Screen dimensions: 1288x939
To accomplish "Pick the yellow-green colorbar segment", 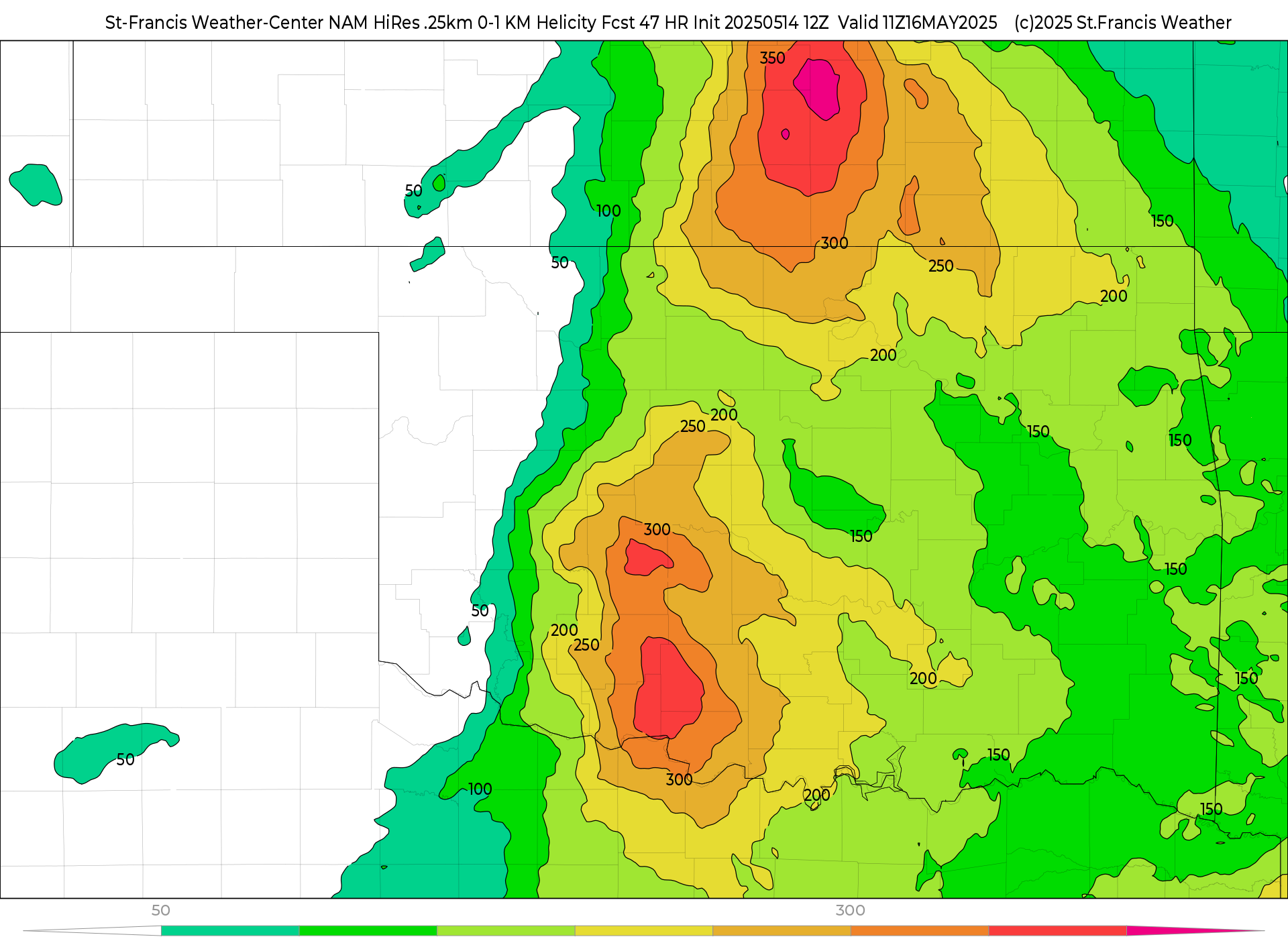I will [506, 930].
